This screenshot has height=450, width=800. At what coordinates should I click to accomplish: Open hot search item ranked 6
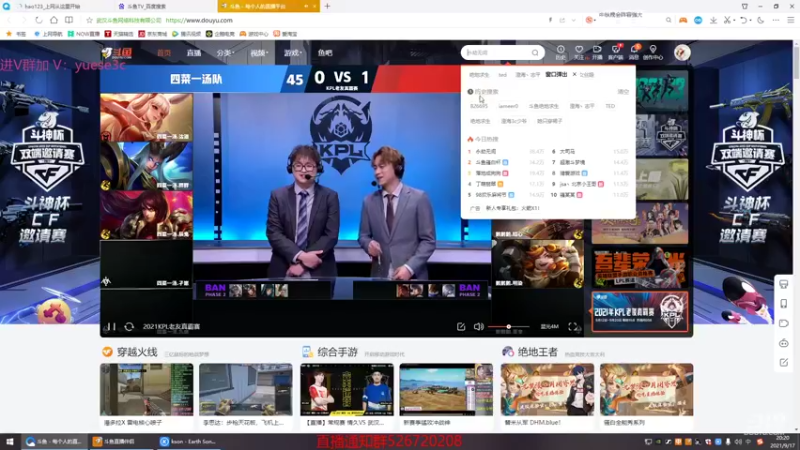pyautogui.click(x=567, y=152)
